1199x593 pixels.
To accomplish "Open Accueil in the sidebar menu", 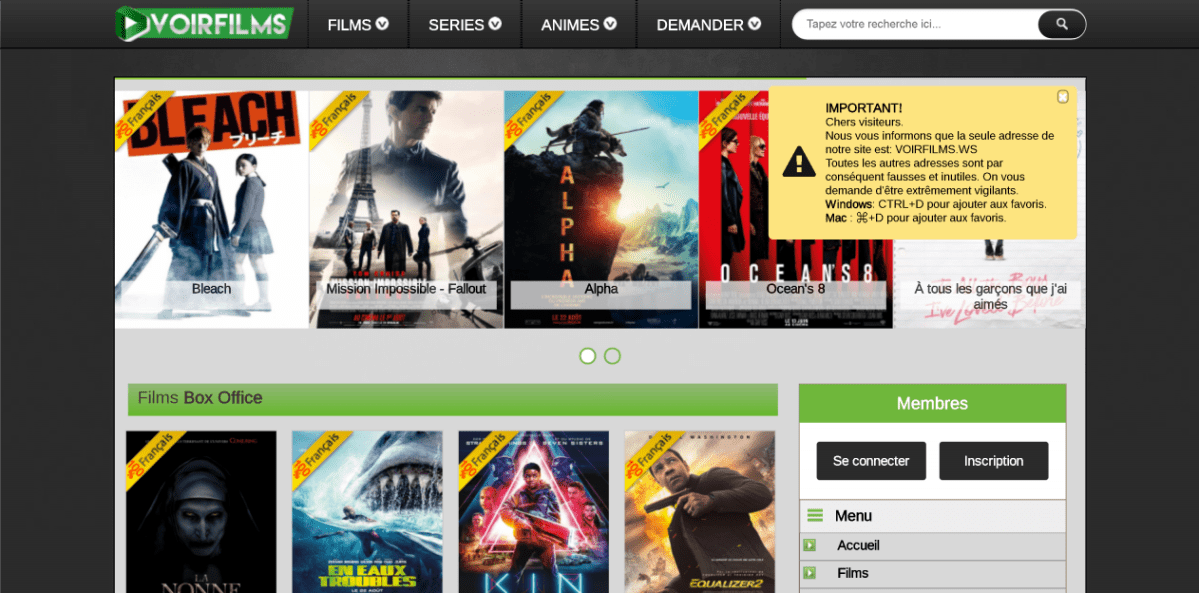I will (x=858, y=546).
